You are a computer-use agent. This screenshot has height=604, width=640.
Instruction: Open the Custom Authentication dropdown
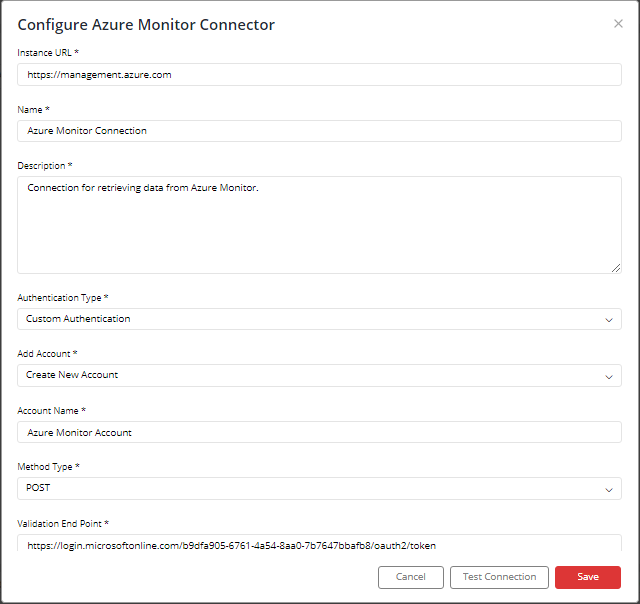319,319
